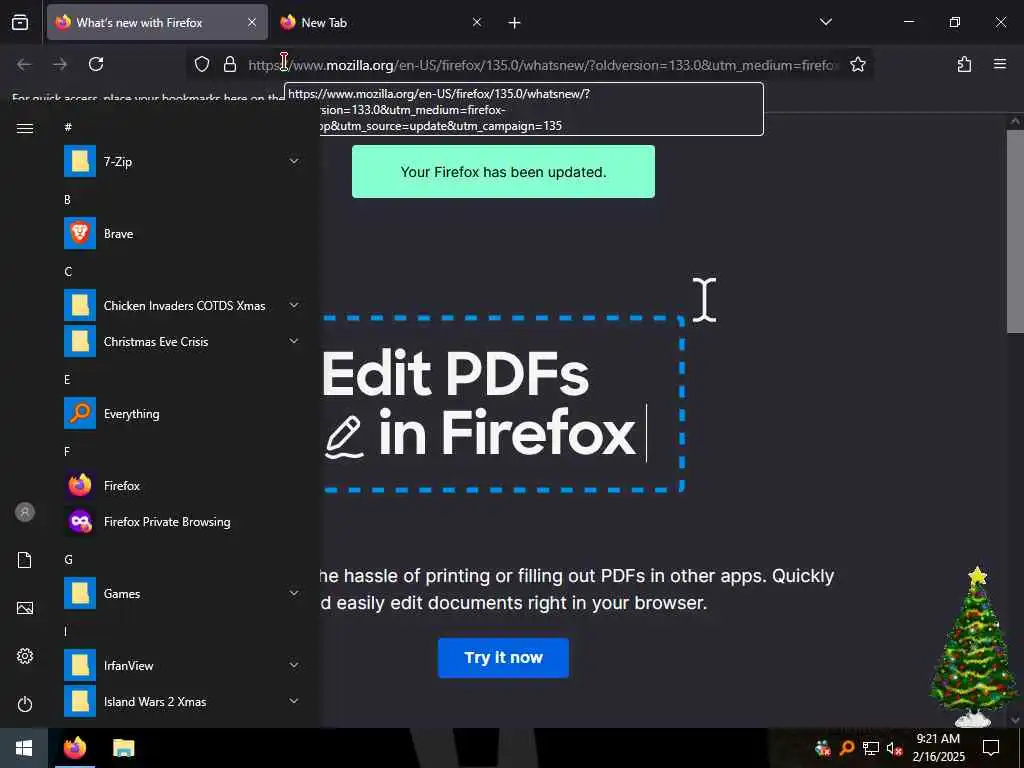Click the G letter group header
1024x768 pixels.
[x=68, y=560]
